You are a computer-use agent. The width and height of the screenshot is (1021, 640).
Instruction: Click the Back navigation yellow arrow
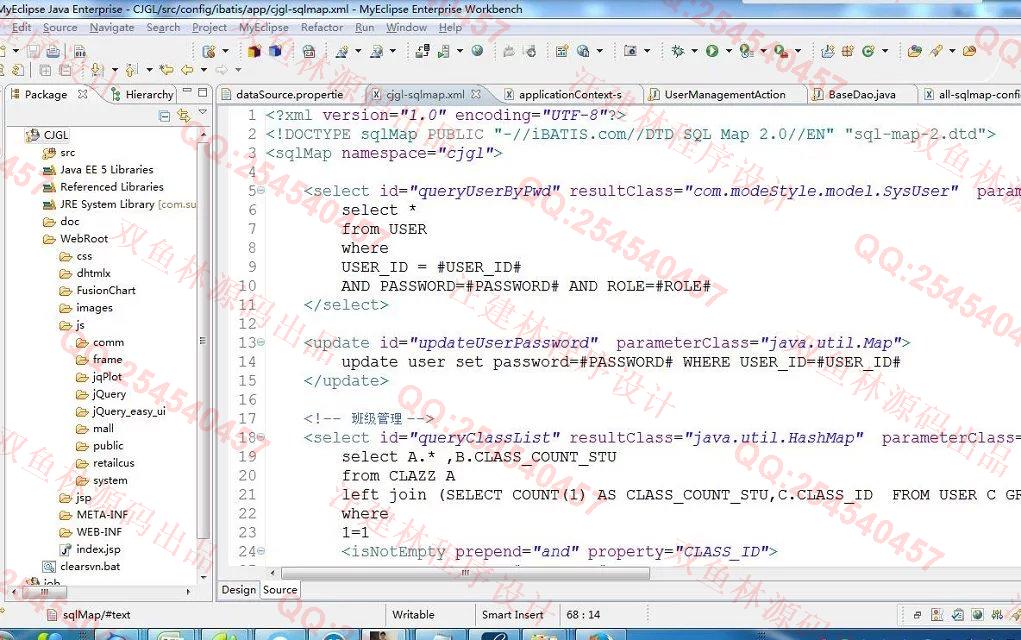pos(187,69)
